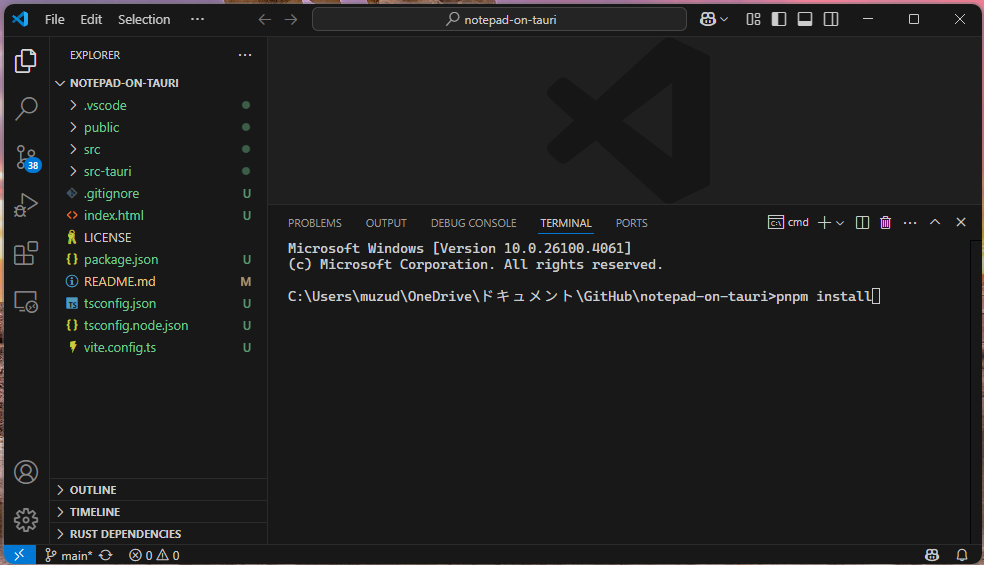The width and height of the screenshot is (984, 565).
Task: Select the TERMINAL tab
Action: [566, 223]
